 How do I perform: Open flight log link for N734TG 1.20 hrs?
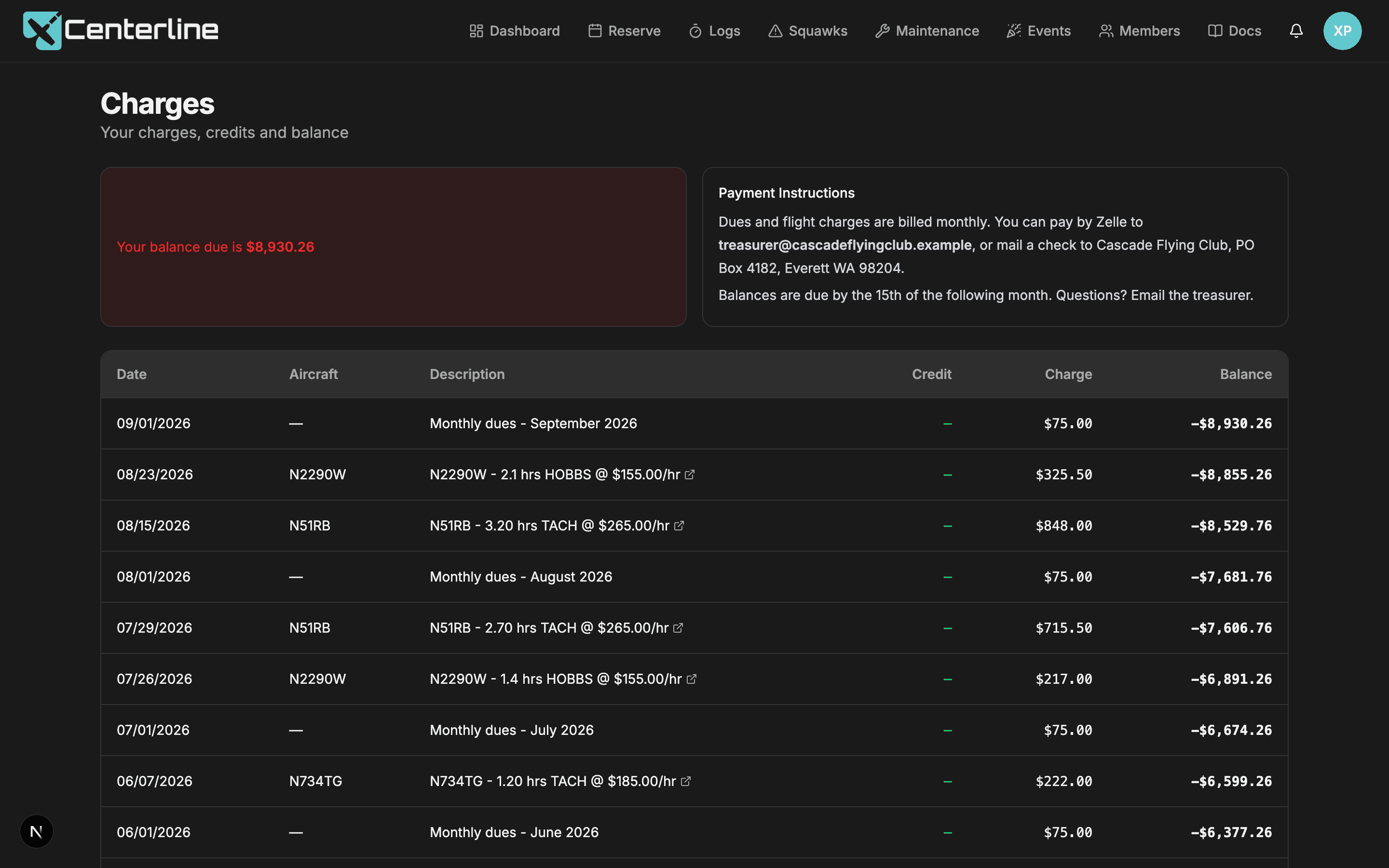click(686, 781)
